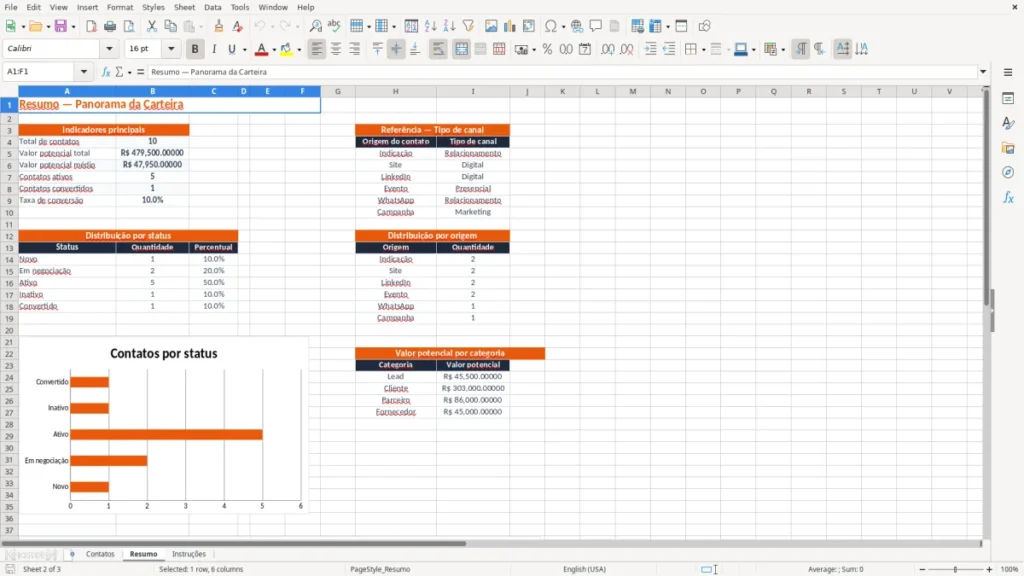1024x576 pixels.
Task: Open font color dropdown arrow
Action: click(274, 49)
